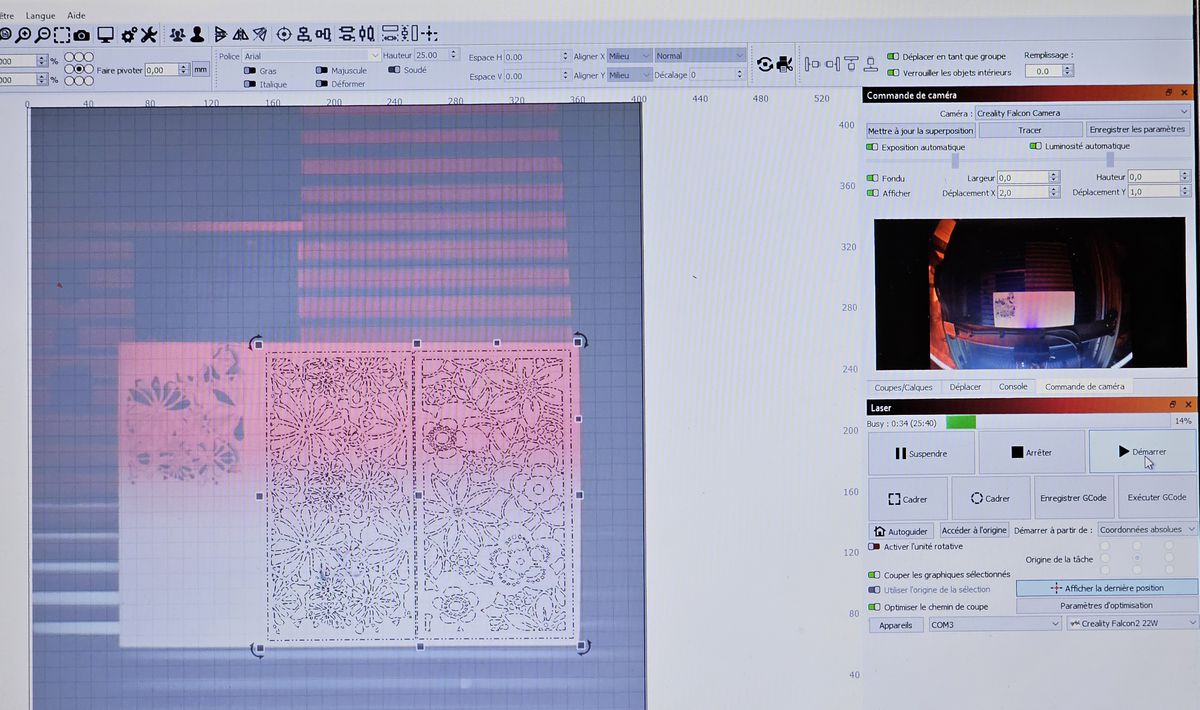Image resolution: width=1200 pixels, height=710 pixels.
Task: Open the Aide menu
Action: pyautogui.click(x=76, y=16)
